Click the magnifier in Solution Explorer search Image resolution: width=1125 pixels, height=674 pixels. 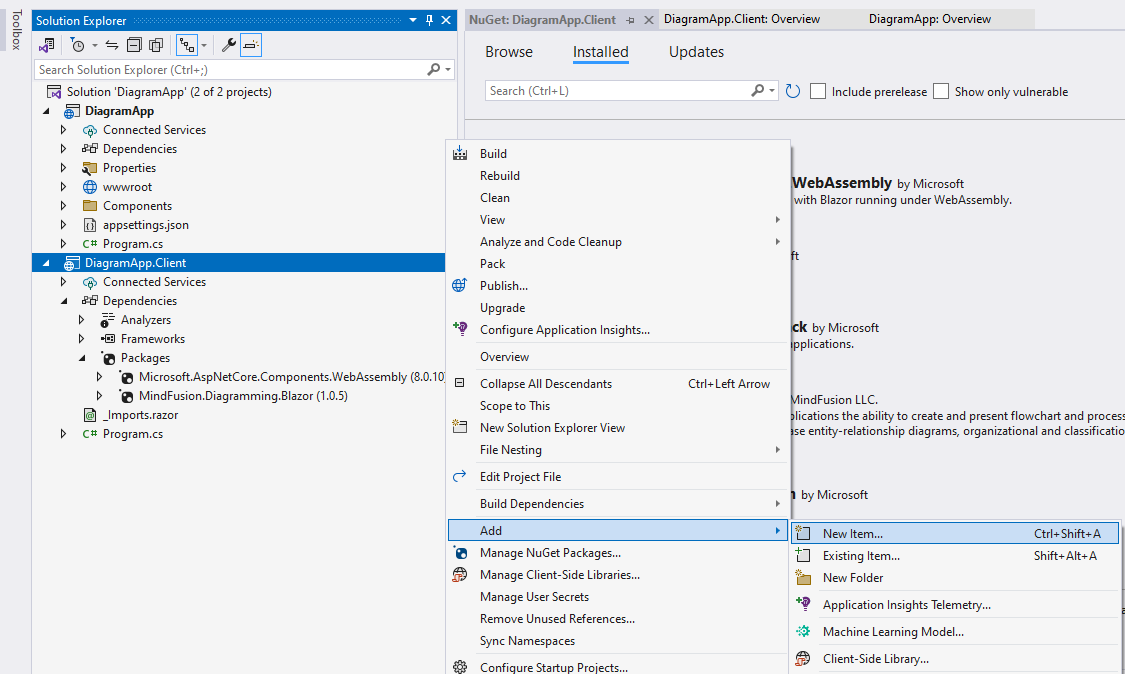(433, 69)
